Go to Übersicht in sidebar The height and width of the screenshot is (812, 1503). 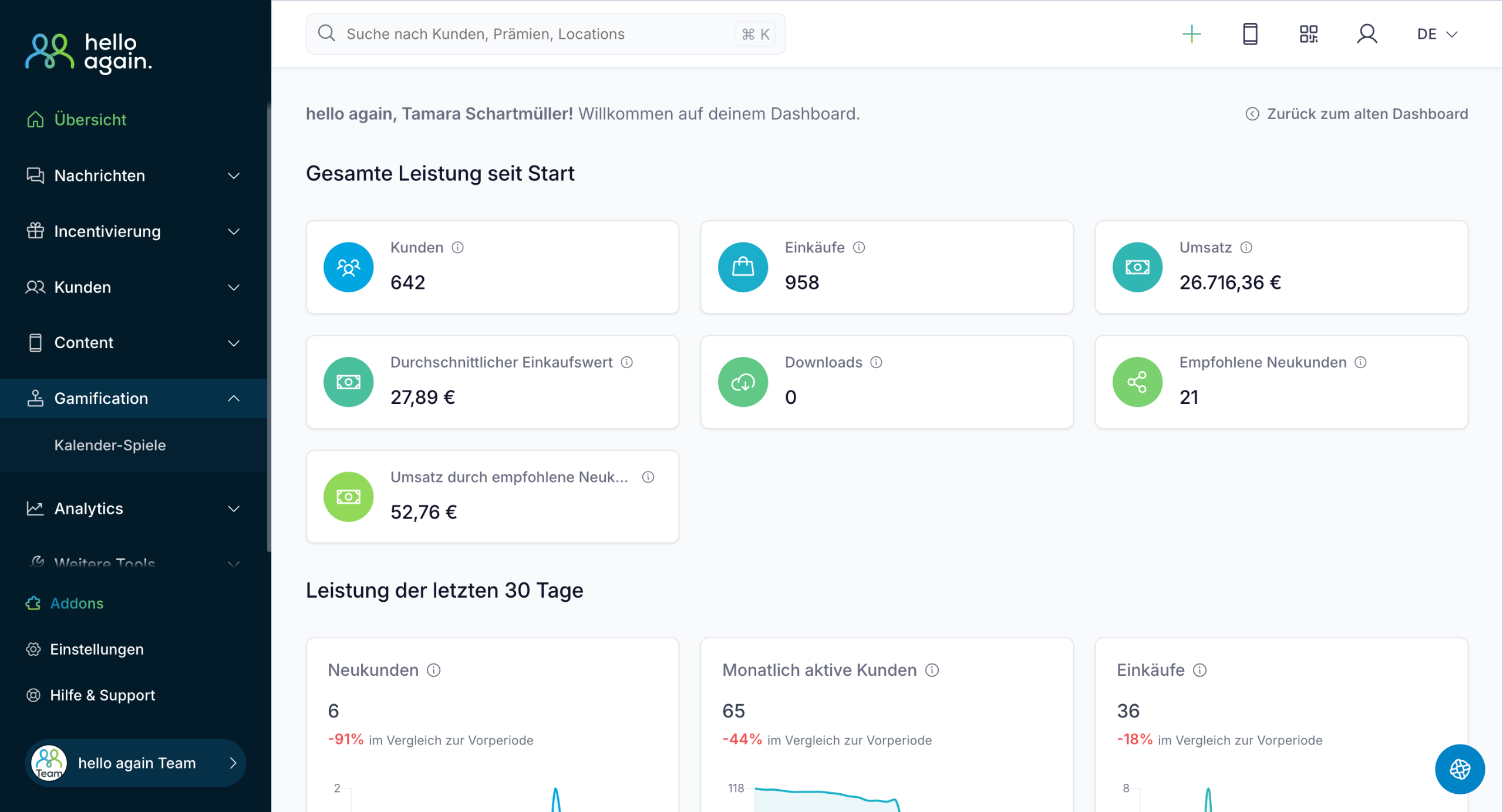tap(90, 120)
